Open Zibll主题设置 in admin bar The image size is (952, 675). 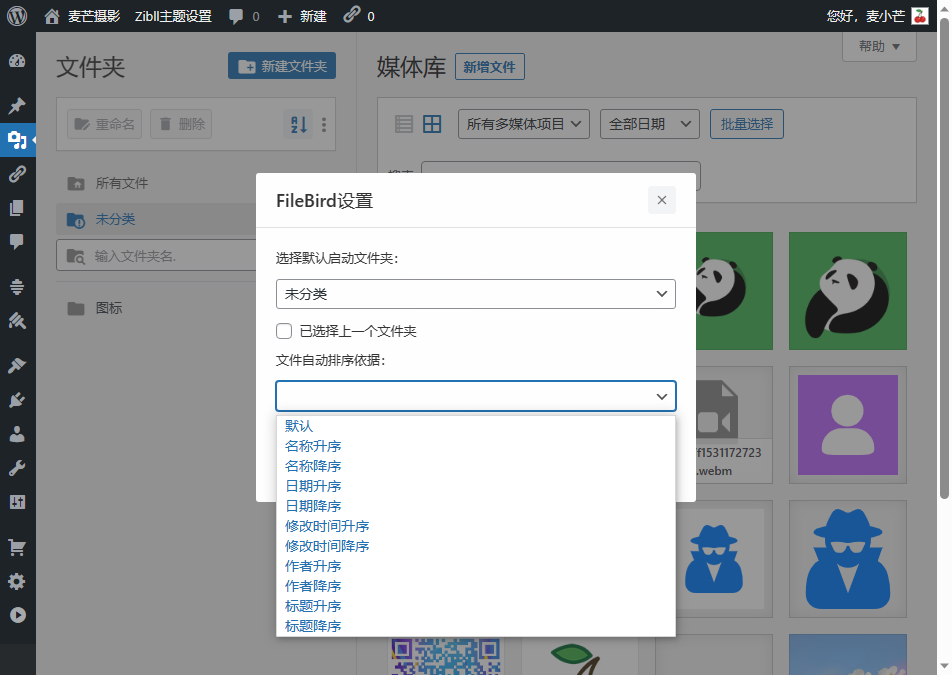coord(173,16)
